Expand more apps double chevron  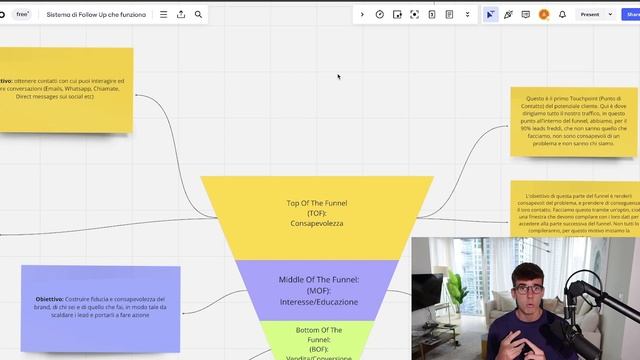point(467,15)
